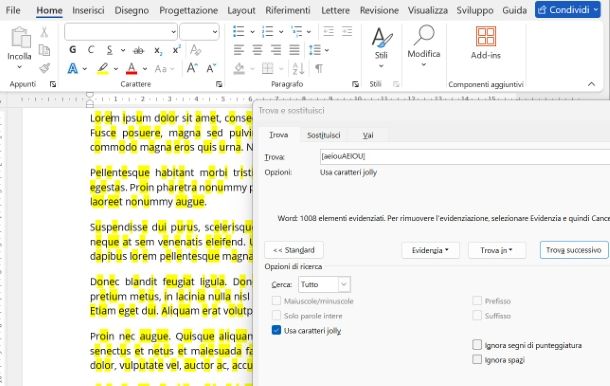Align text right

(276, 50)
